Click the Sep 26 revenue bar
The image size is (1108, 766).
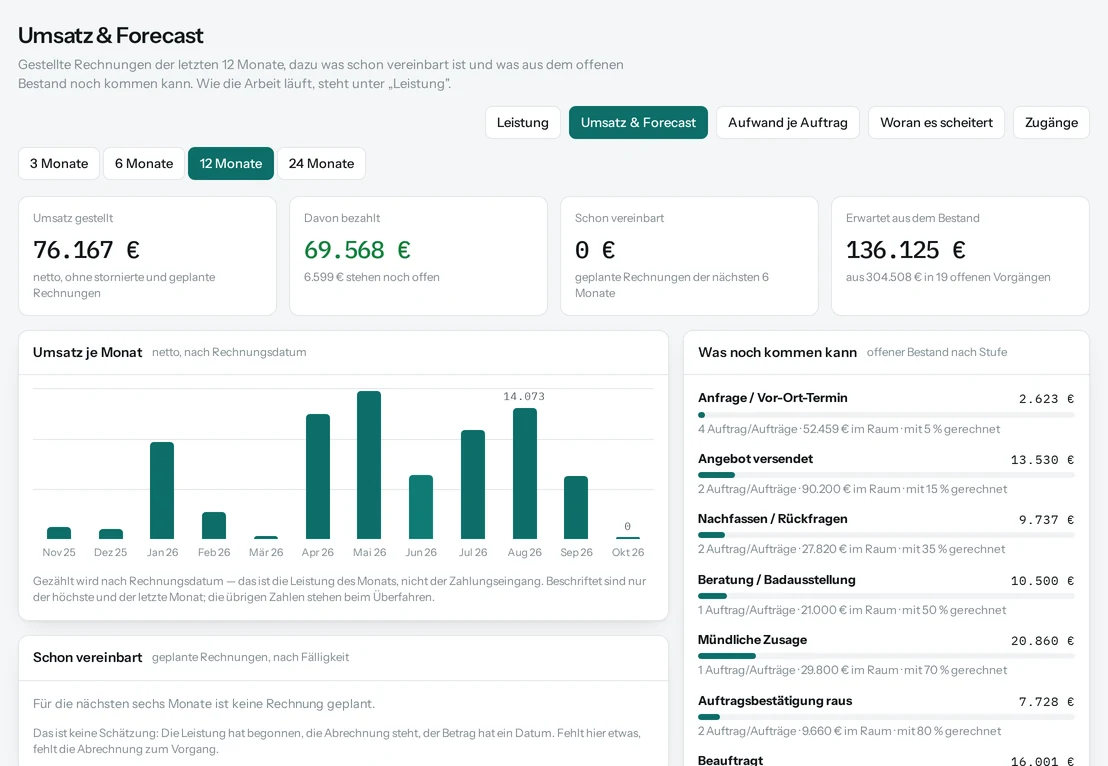(x=576, y=507)
